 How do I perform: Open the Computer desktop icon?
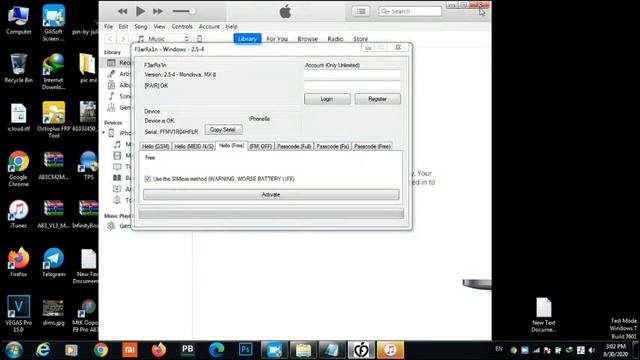coord(18,19)
